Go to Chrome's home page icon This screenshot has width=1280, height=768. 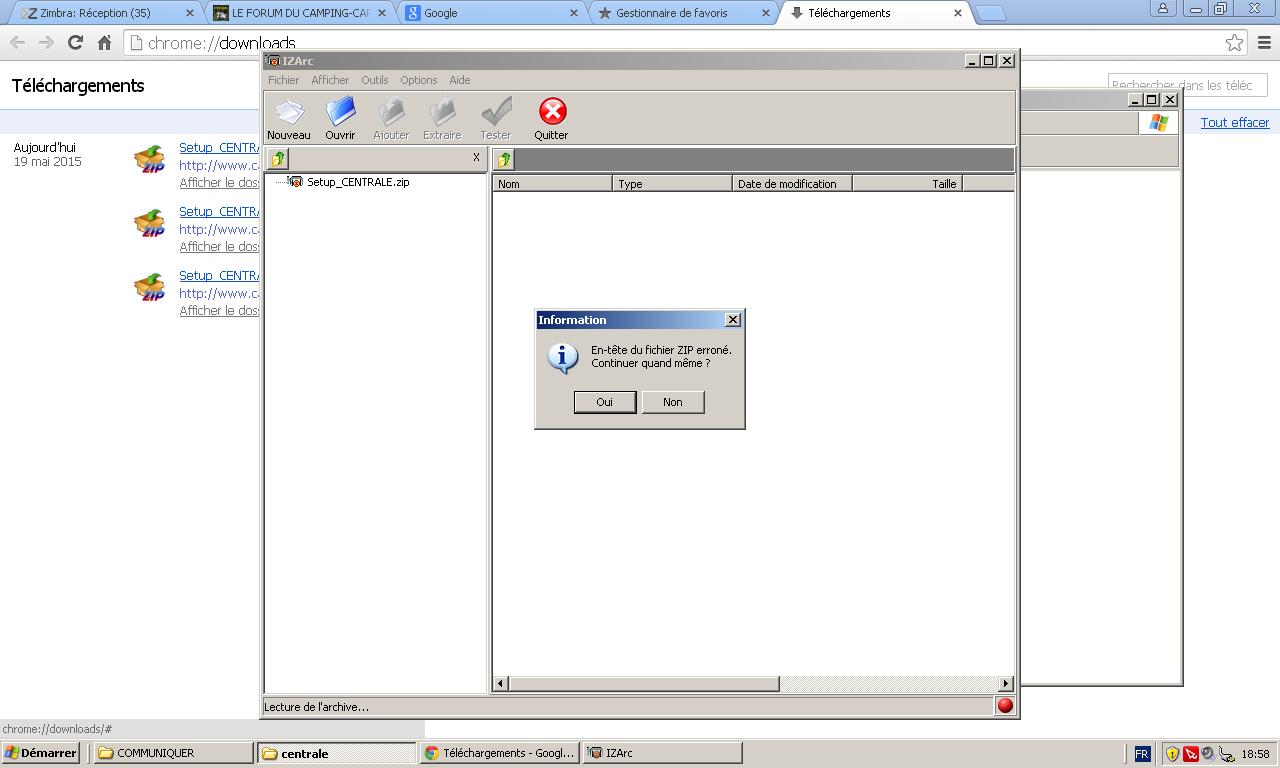click(104, 43)
